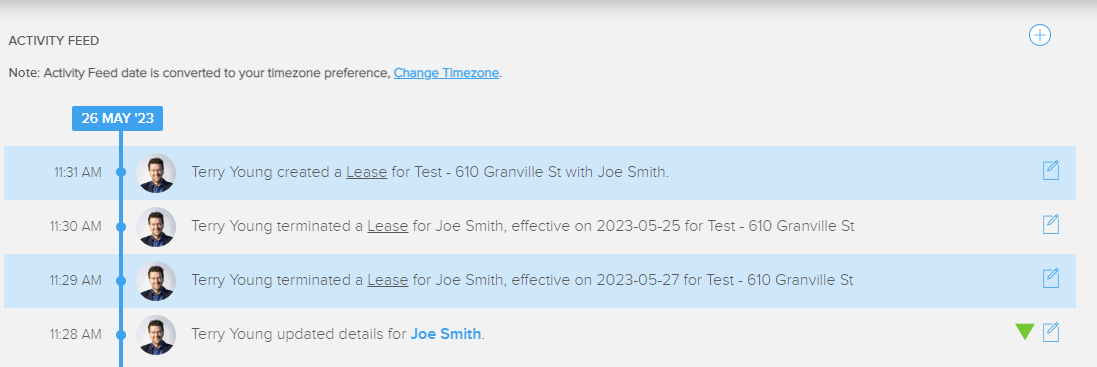
Task: Select the timeline dot at 11:30 AM
Action: pos(120,226)
